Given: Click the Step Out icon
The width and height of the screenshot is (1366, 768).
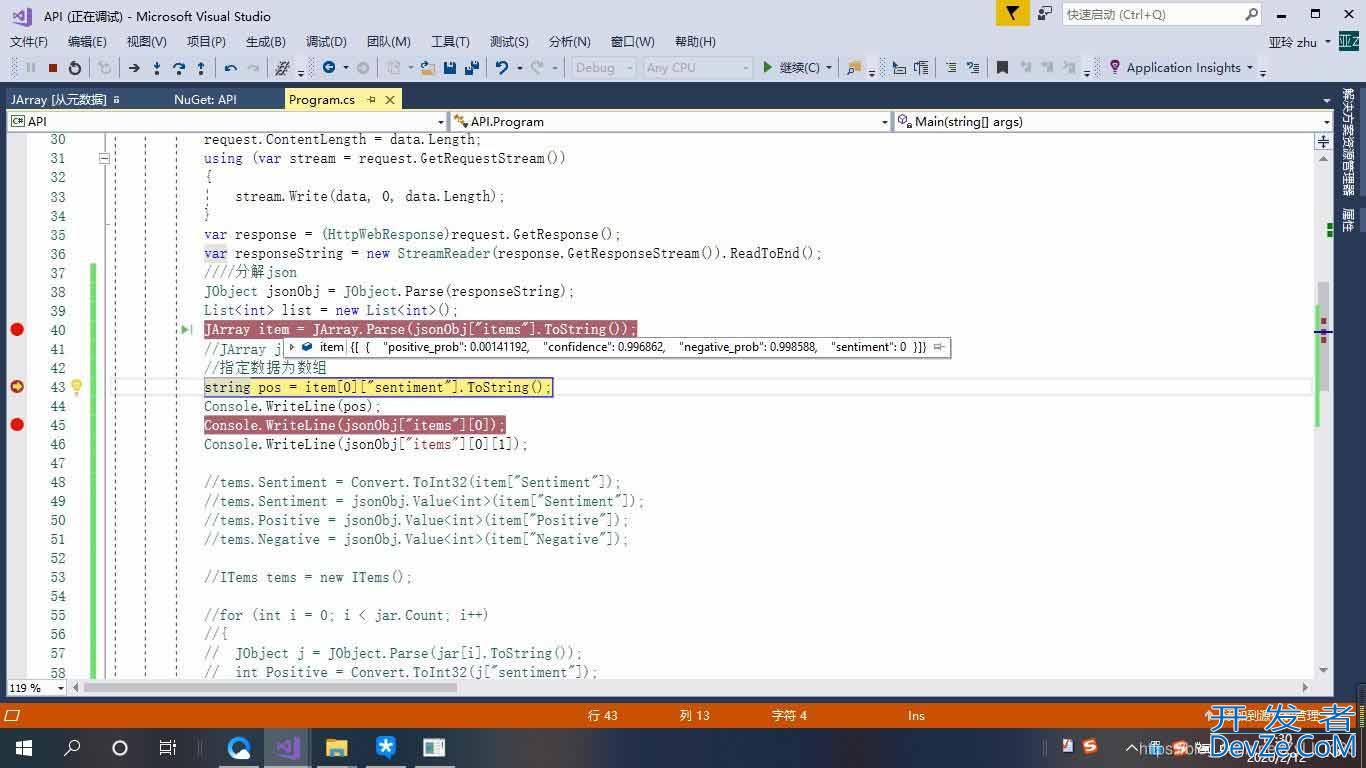Looking at the screenshot, I should pyautogui.click(x=201, y=68).
